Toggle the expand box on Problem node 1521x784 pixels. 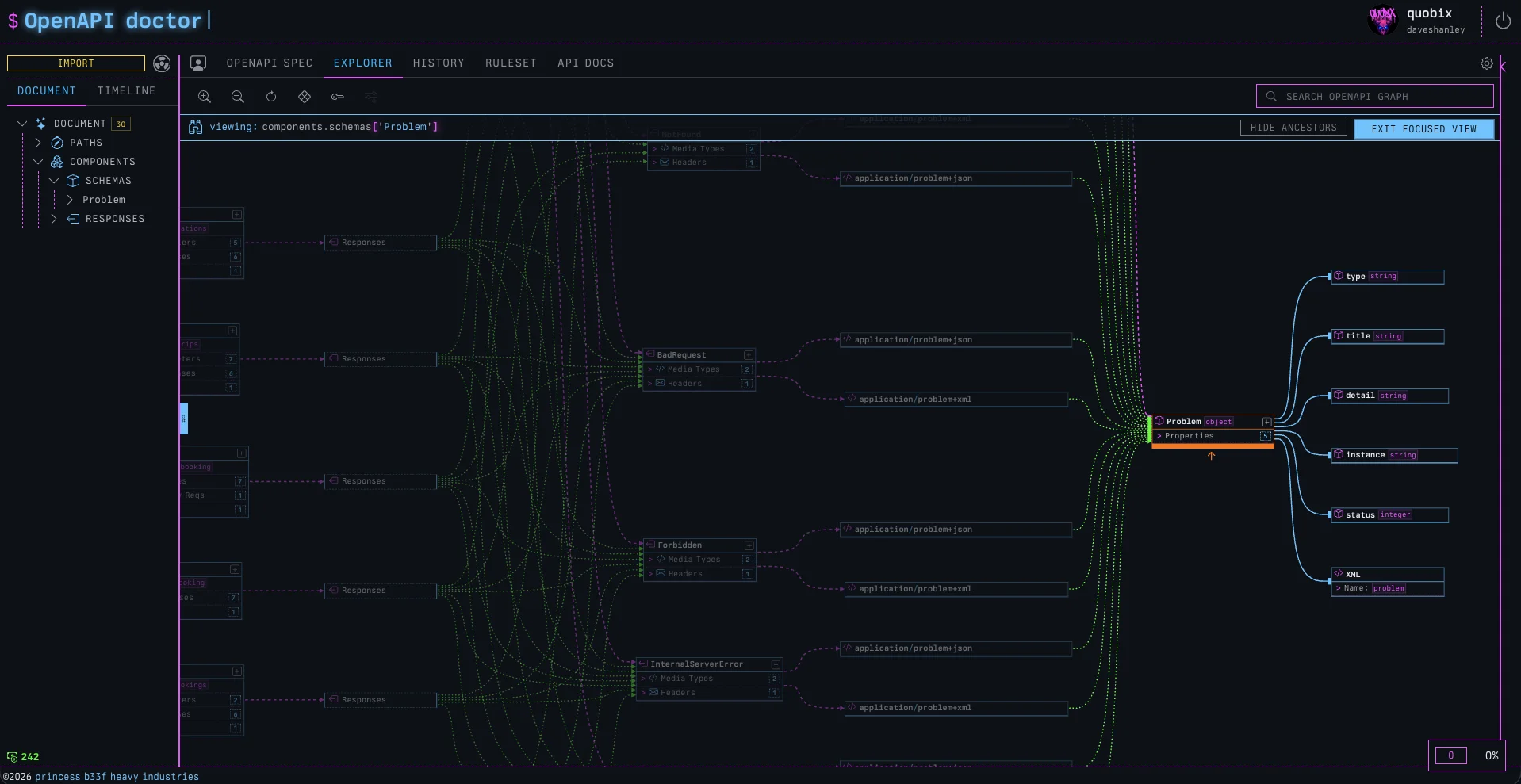(x=1266, y=422)
